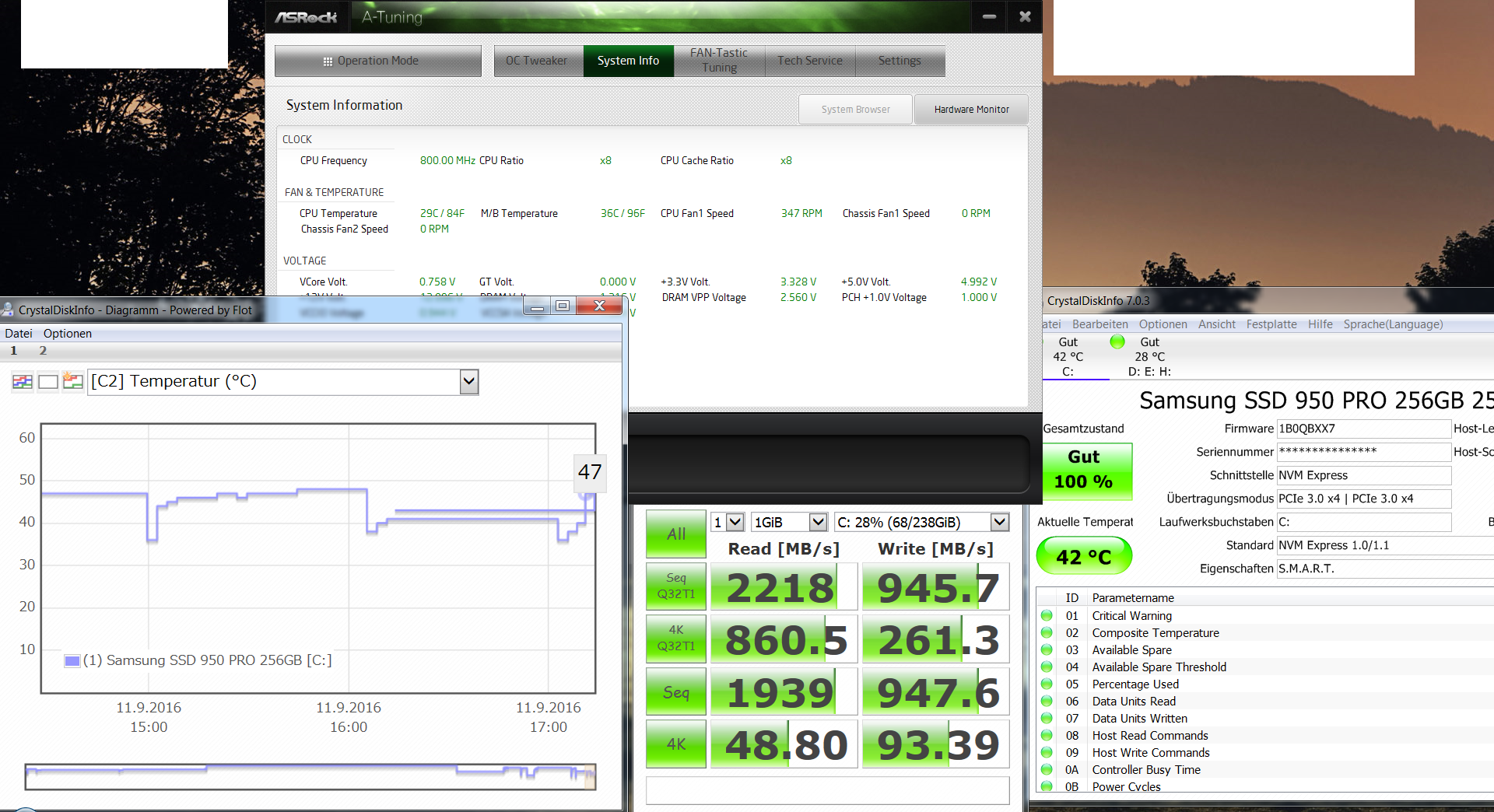Open the Optionen menu in CrystalDiskInfo 7.0.3
1494x812 pixels.
tap(1163, 324)
